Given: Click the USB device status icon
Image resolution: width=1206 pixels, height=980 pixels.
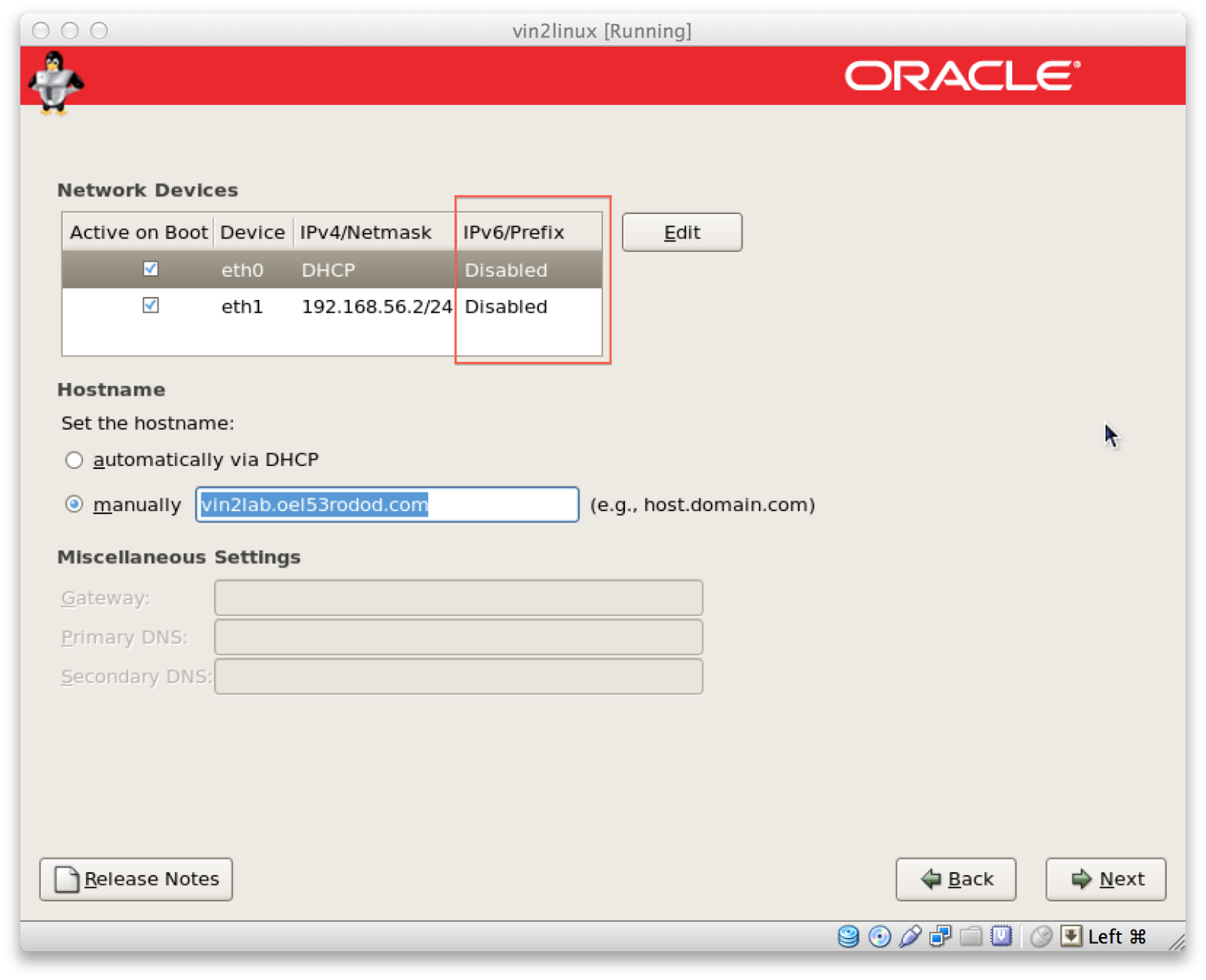Looking at the screenshot, I should coord(911,936).
